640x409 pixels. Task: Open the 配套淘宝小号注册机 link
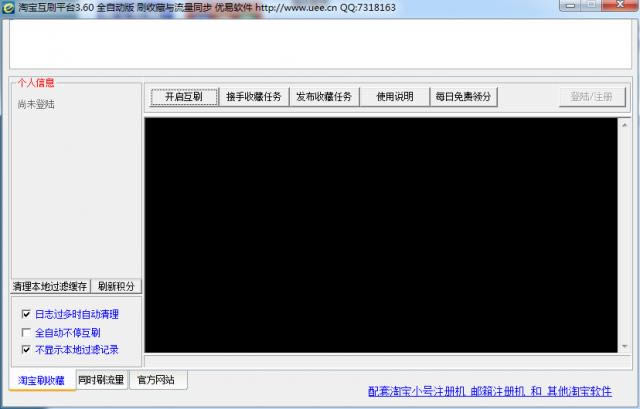coord(417,392)
